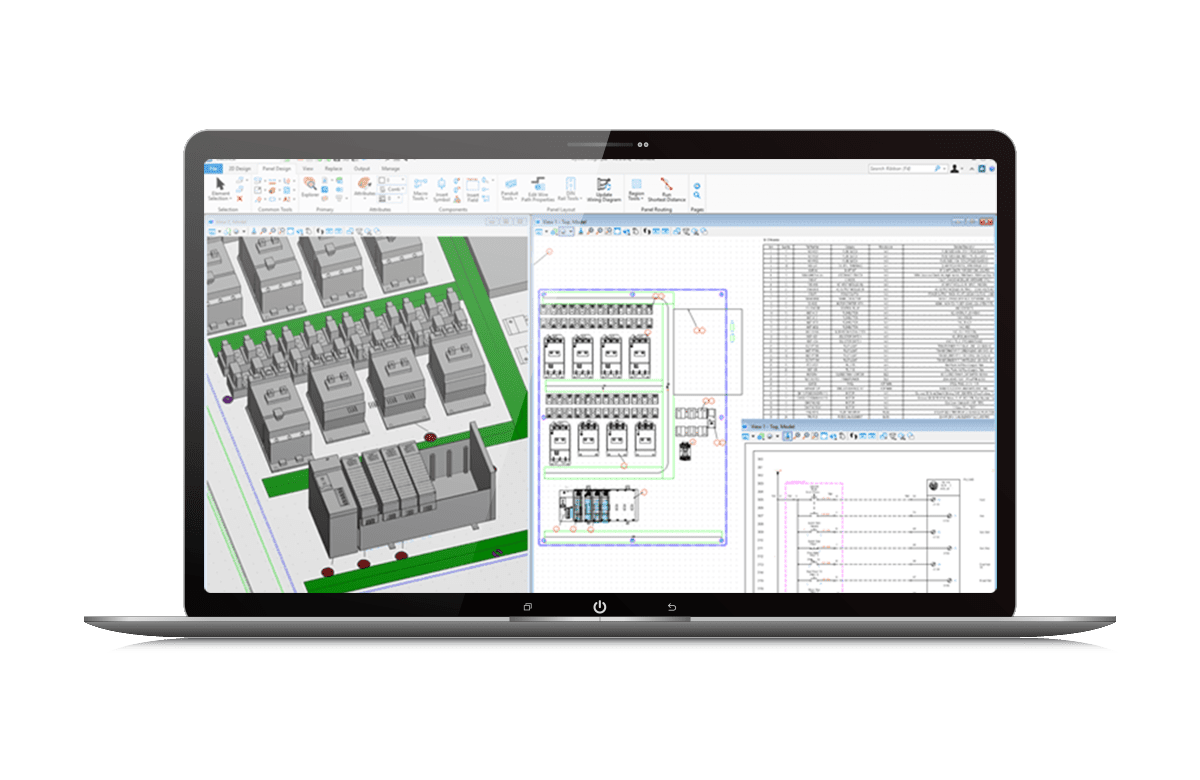The width and height of the screenshot is (1200, 780).
Task: Click the user profile button near the search bar
Action: tap(955, 168)
